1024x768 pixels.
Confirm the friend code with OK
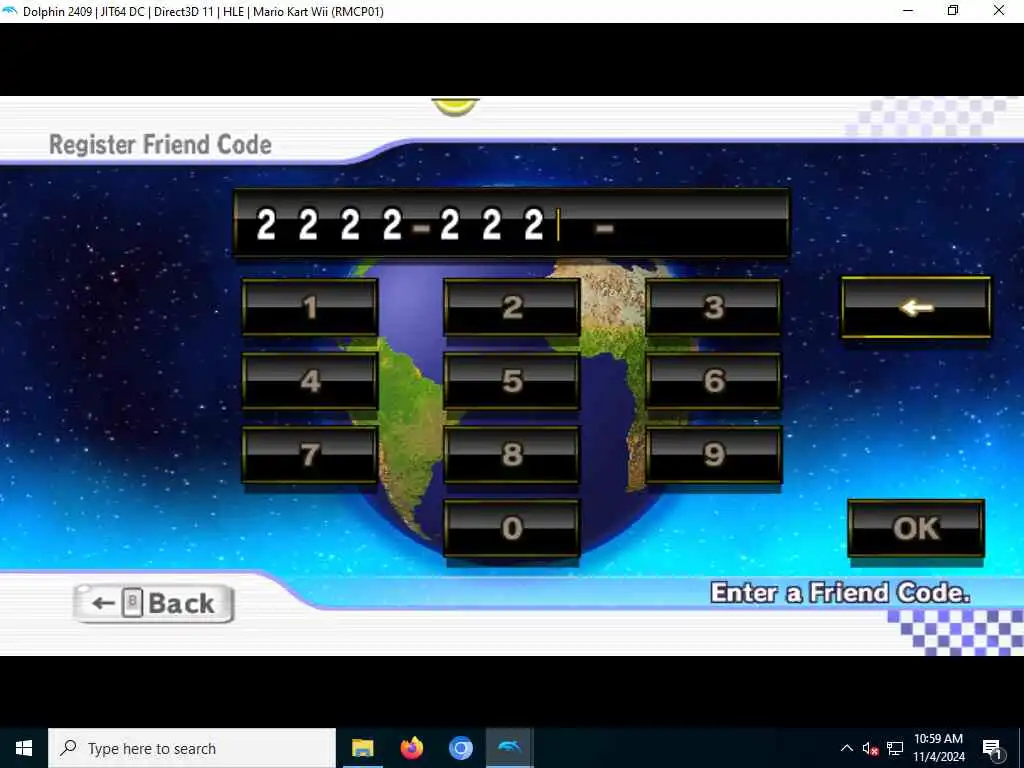coord(916,528)
